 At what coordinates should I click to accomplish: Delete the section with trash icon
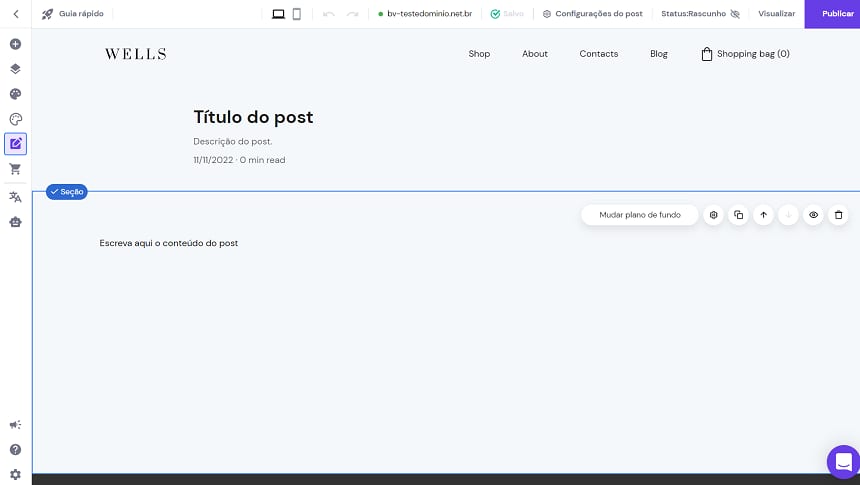coord(838,215)
